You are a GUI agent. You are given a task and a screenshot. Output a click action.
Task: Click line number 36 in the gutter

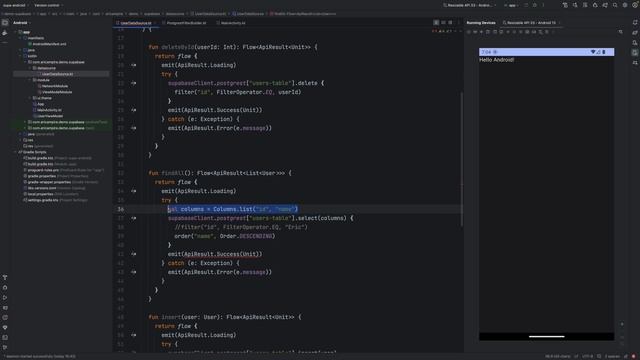tap(121, 209)
